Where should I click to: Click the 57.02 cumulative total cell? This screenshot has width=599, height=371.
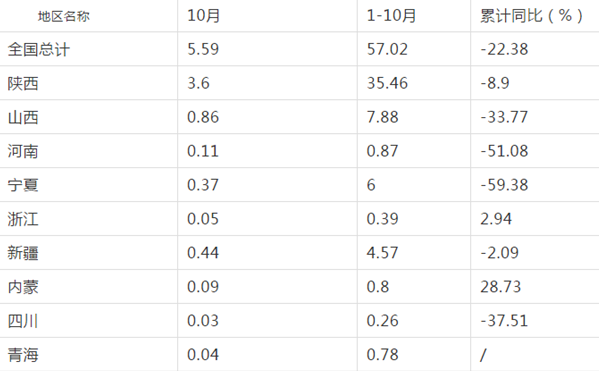(x=387, y=49)
